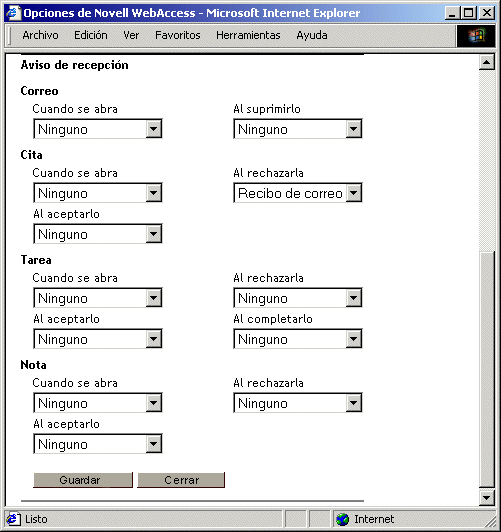
Task: Click the vertical scrollbar thumb
Action: 487,370
